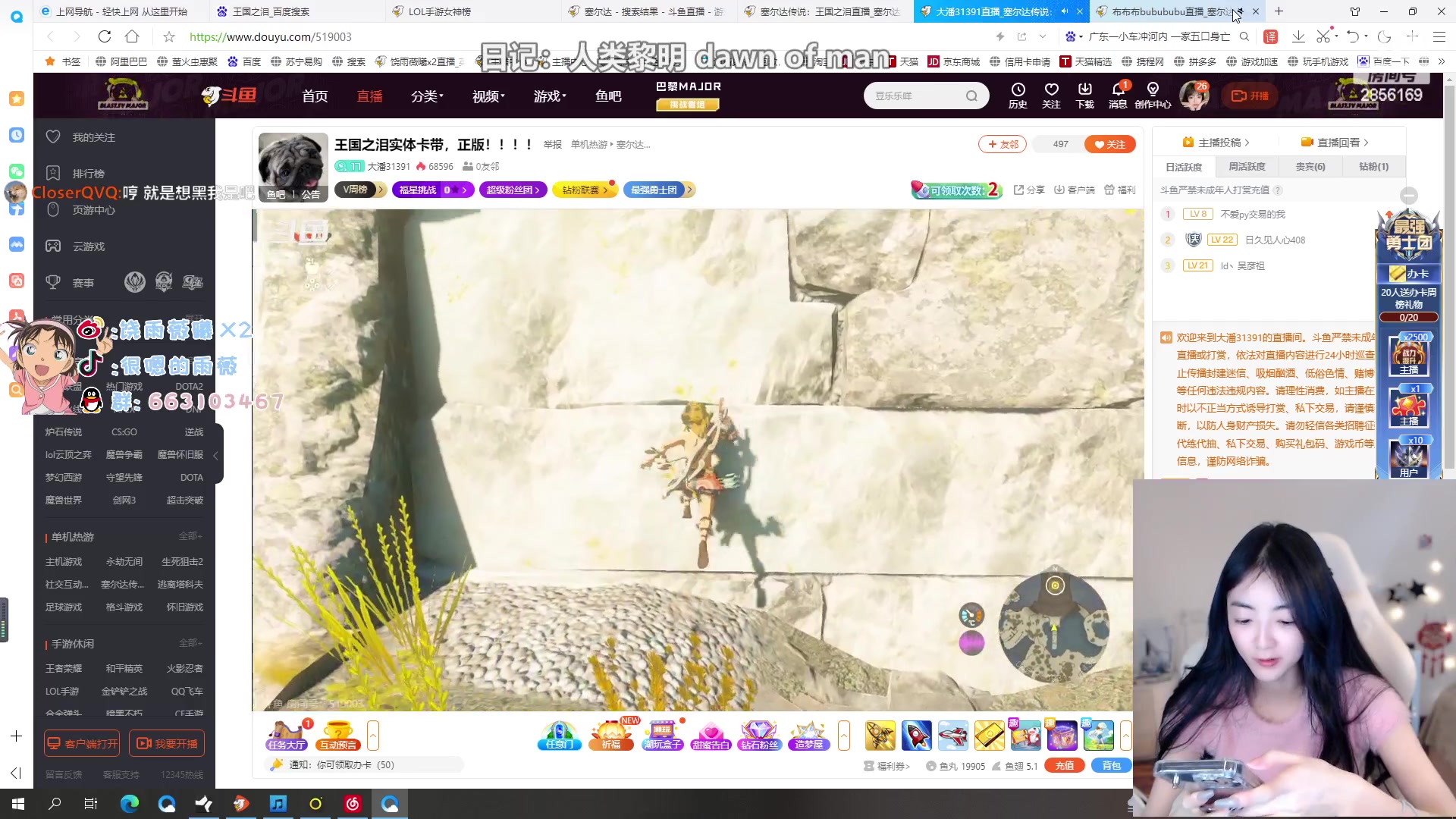Toggle 关注 follow button for streamer
Viewport: 1456px width, 819px height.
(1110, 144)
